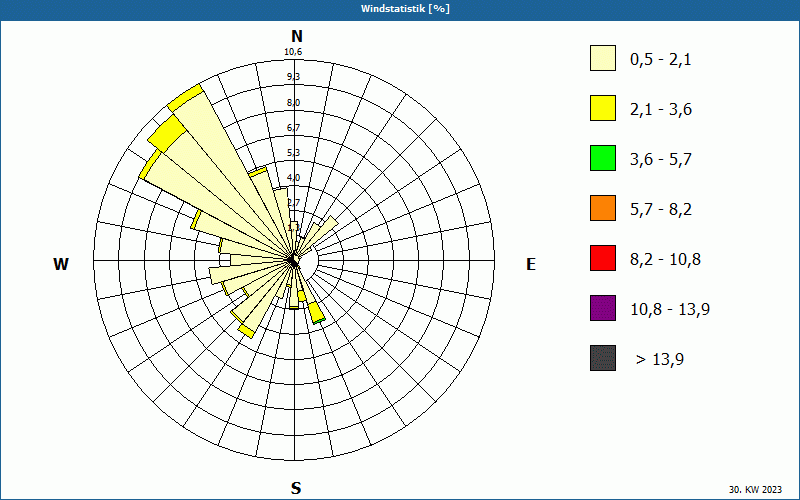Click the legend text 5,7 - 8,2
The height and width of the screenshot is (500, 800).
pyautogui.click(x=661, y=210)
